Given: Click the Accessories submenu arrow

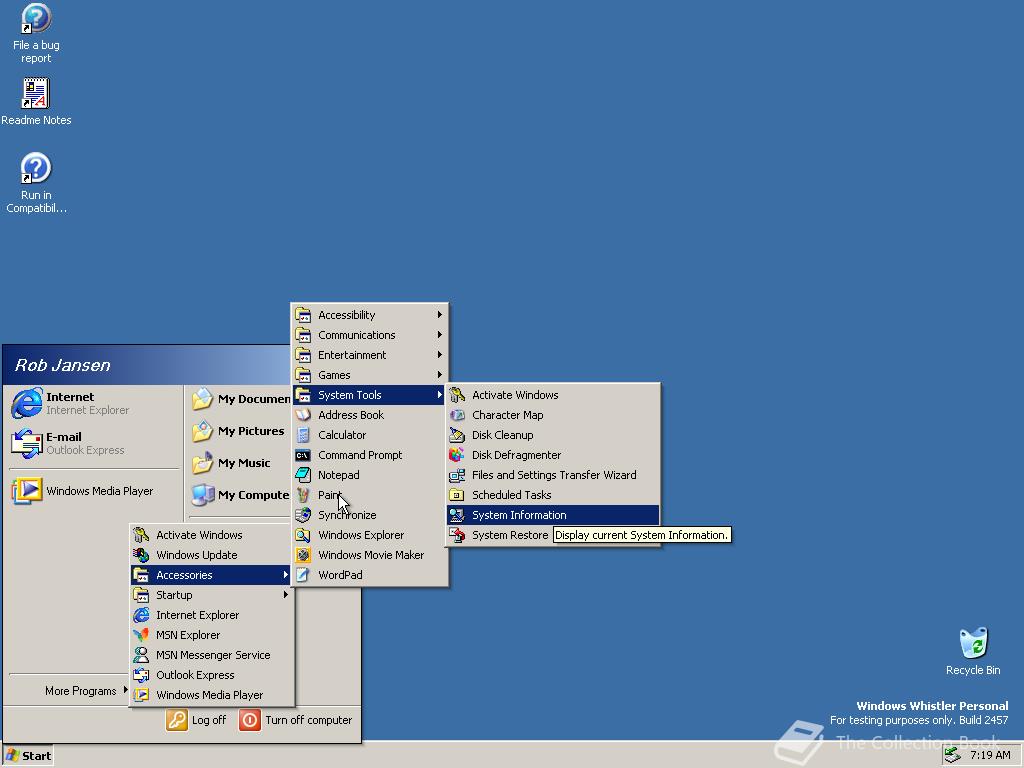Looking at the screenshot, I should pos(285,575).
